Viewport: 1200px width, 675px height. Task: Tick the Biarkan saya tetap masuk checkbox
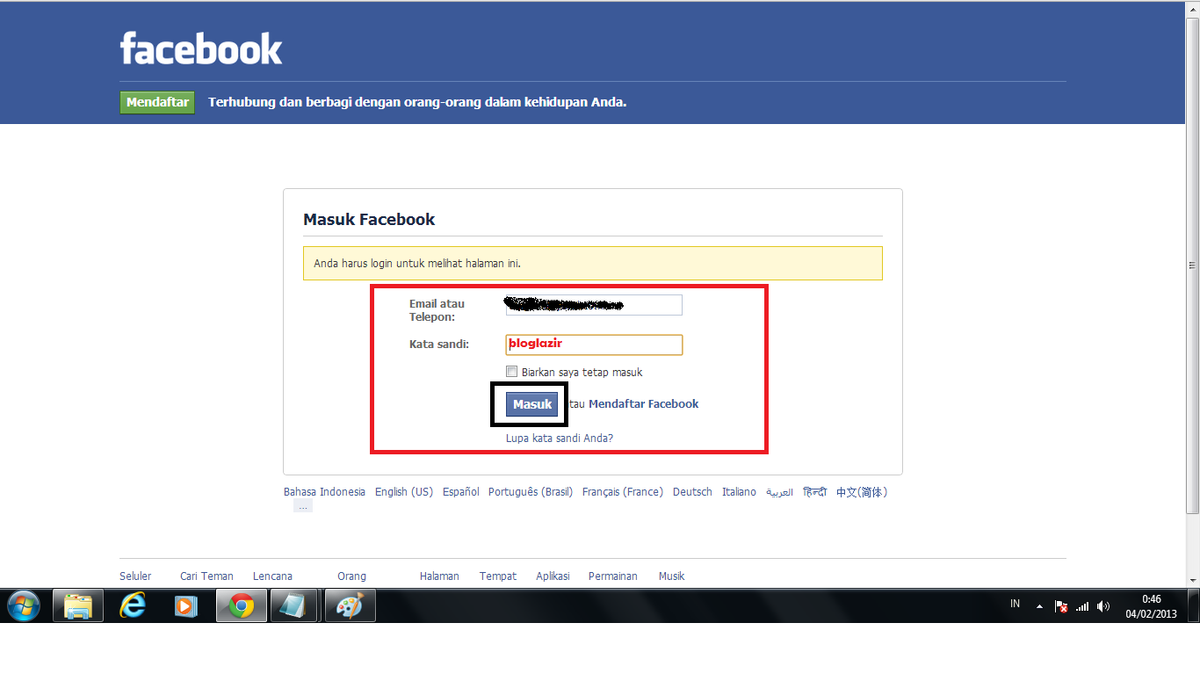[x=512, y=372]
